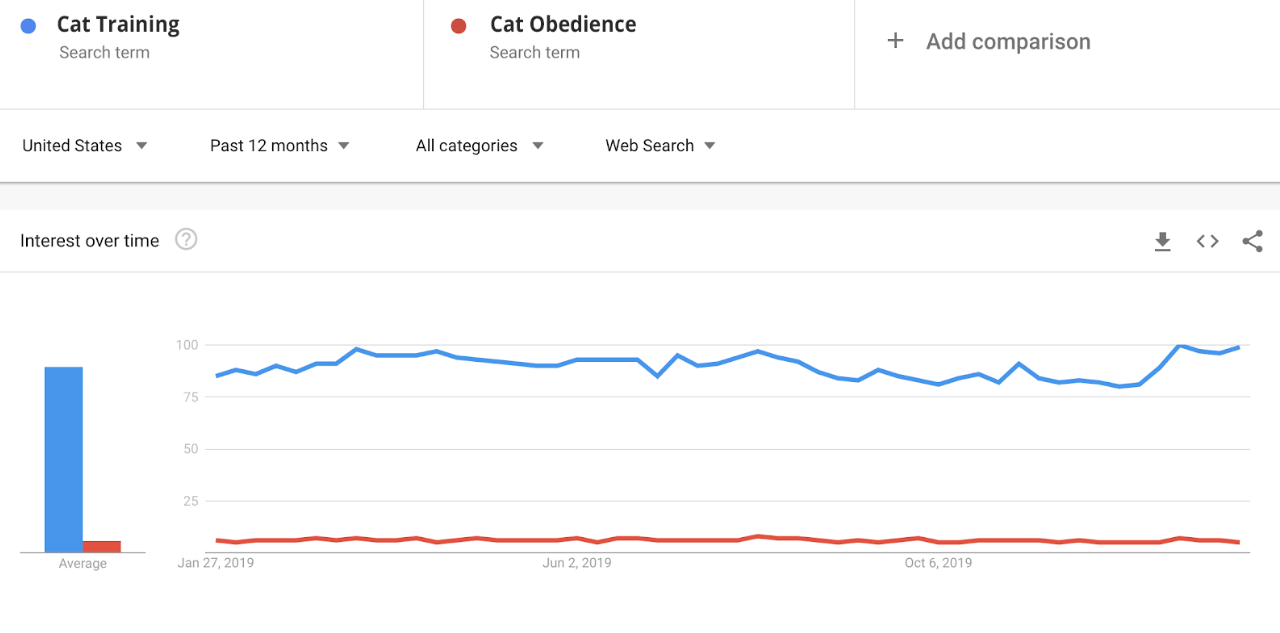Edit the Cat Obedience search term
Screen dimensions: 1280x633
(563, 25)
